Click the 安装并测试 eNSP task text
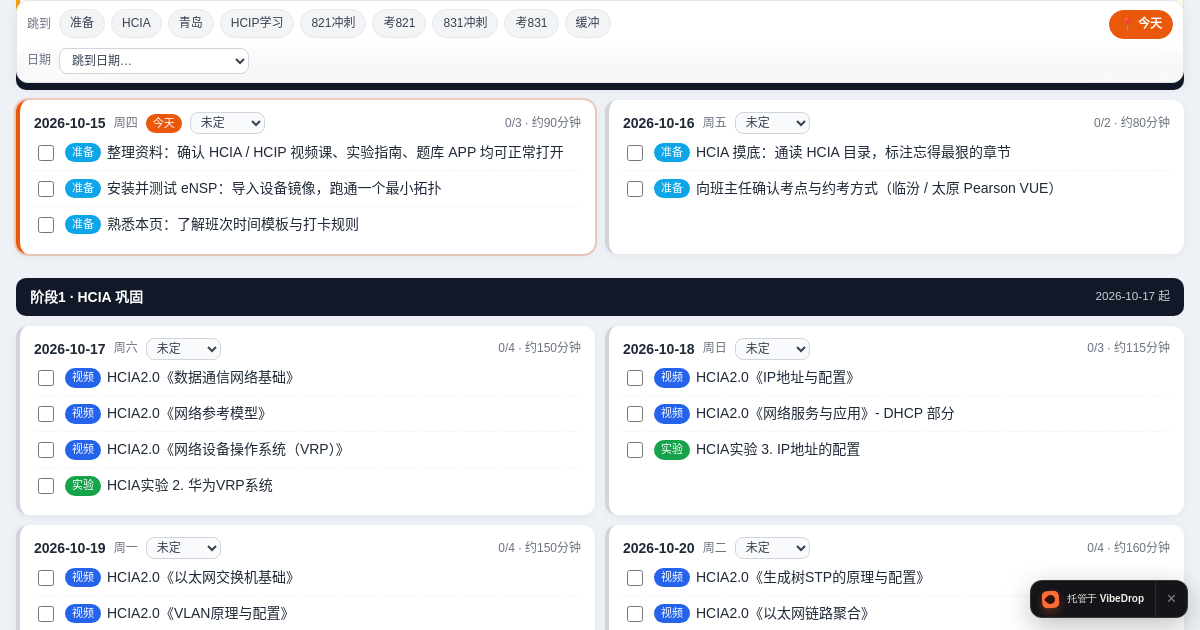This screenshot has height=630, width=1200. tap(274, 188)
